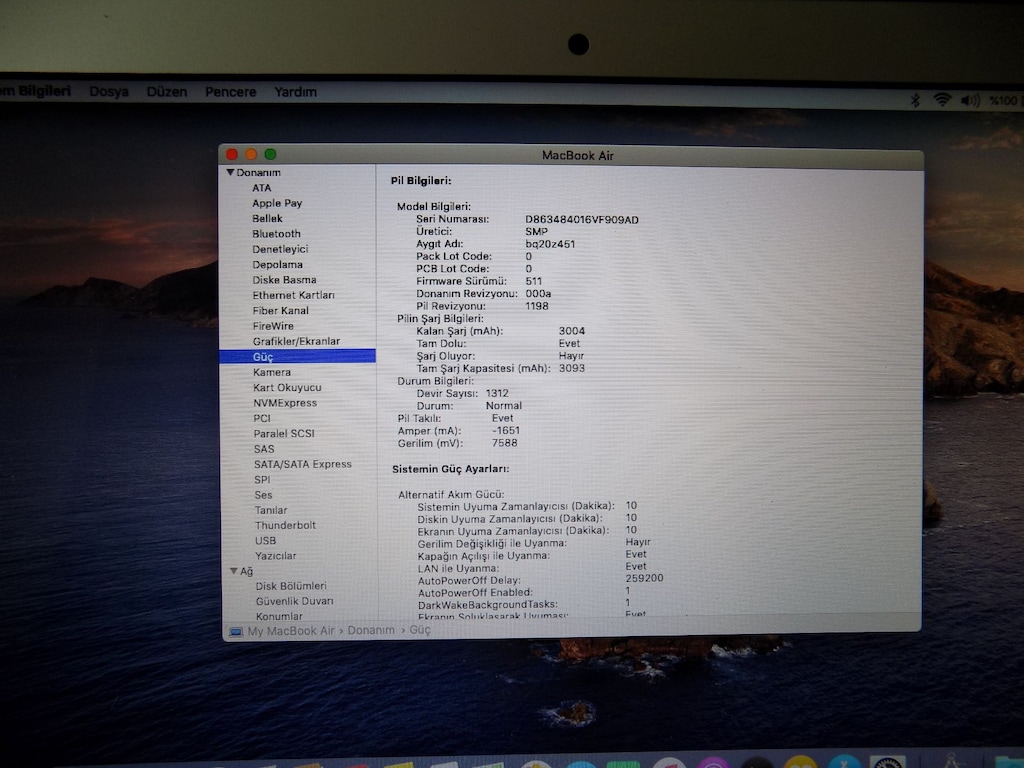Select SATA/SATA Express in the sidebar
The image size is (1024, 768).
point(302,464)
